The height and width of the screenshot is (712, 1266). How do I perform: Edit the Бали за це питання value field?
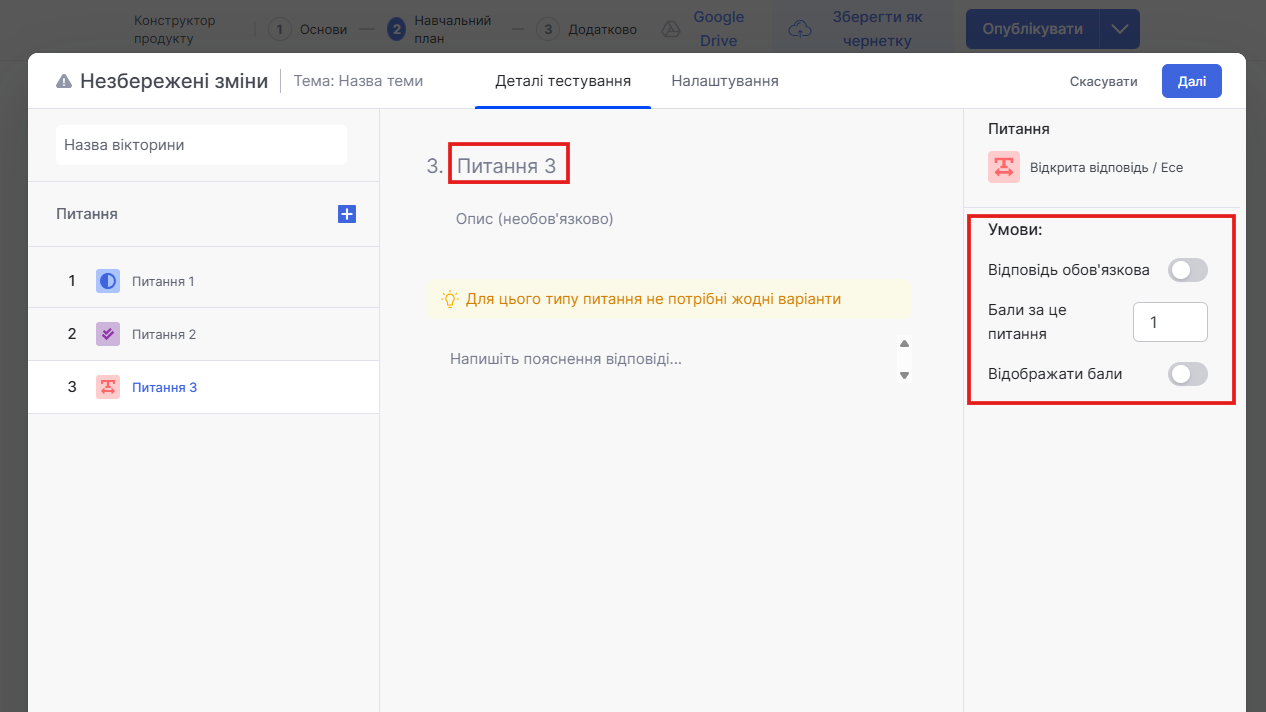click(1169, 322)
